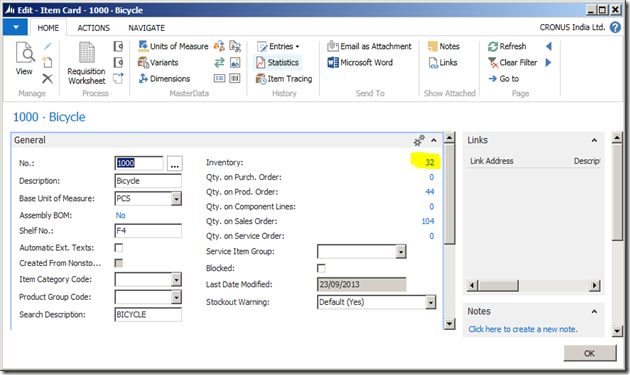Open the Item Category Code dropdown
The image size is (630, 375).
click(x=176, y=279)
